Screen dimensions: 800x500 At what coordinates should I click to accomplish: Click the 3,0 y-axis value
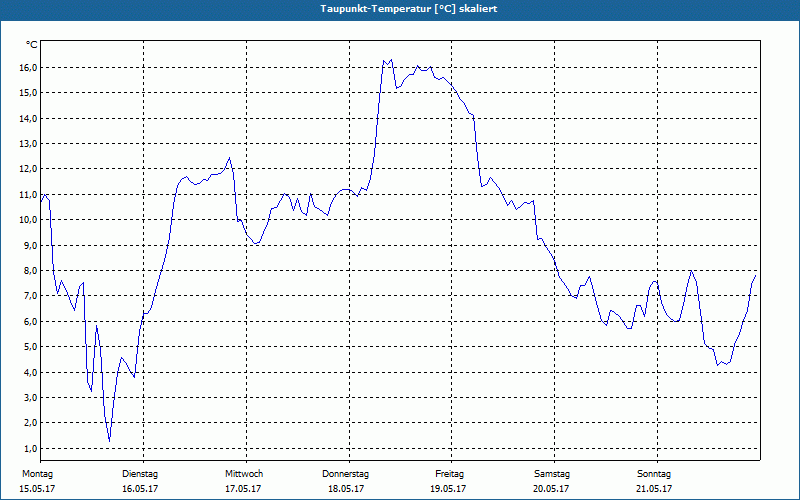pos(30,397)
